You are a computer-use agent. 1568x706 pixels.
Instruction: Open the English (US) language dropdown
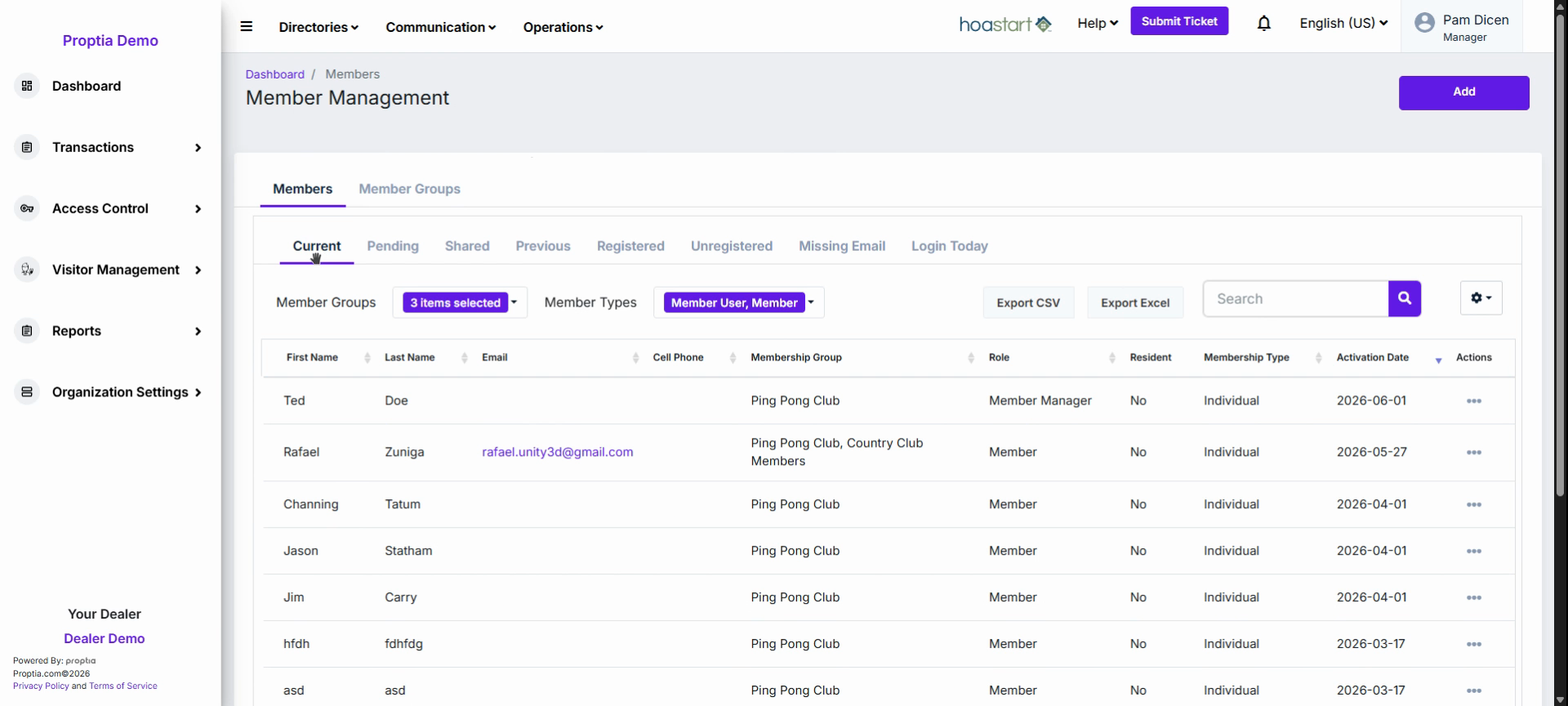coord(1343,23)
